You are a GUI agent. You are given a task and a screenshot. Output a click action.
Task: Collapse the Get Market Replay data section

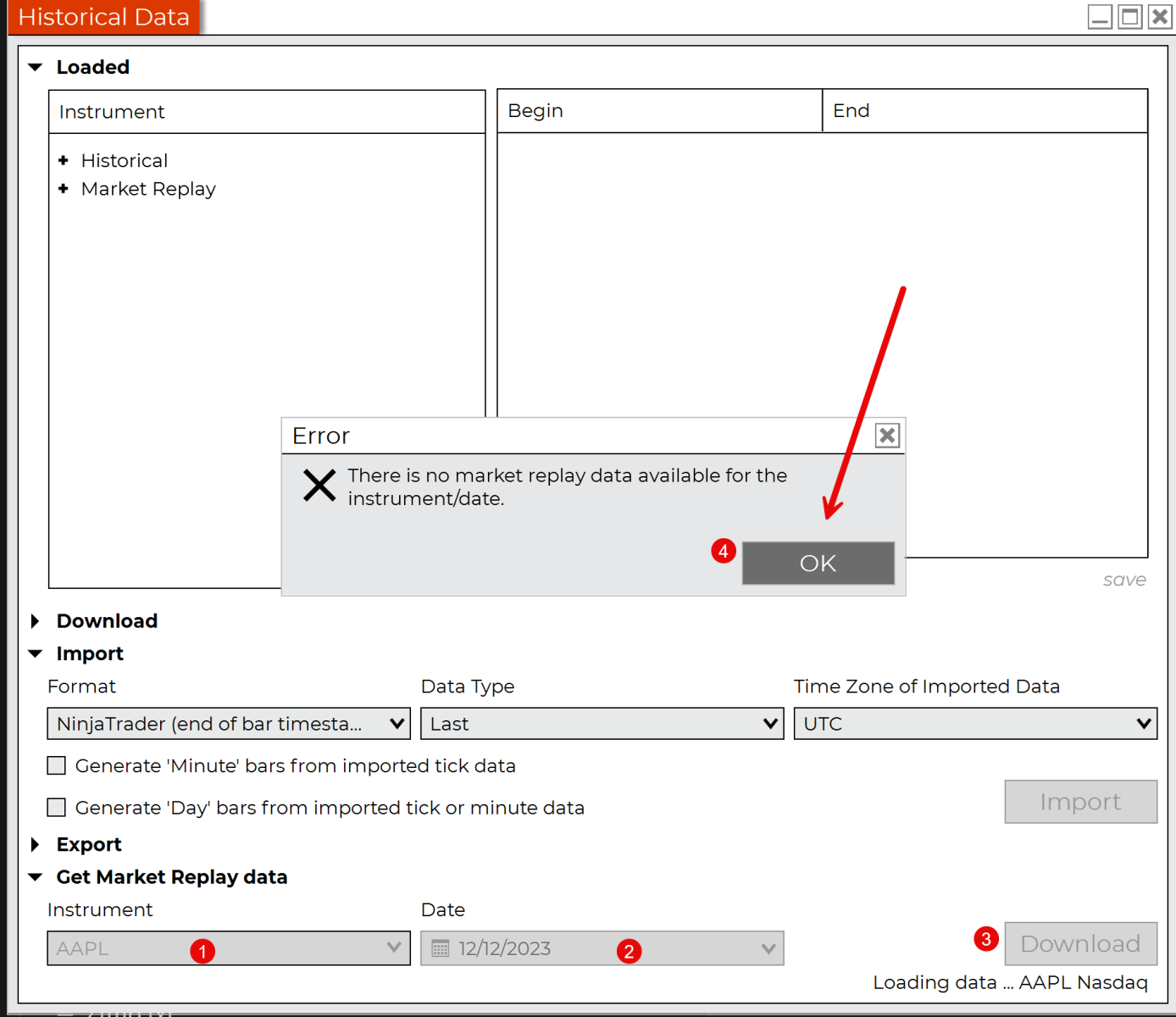point(36,877)
